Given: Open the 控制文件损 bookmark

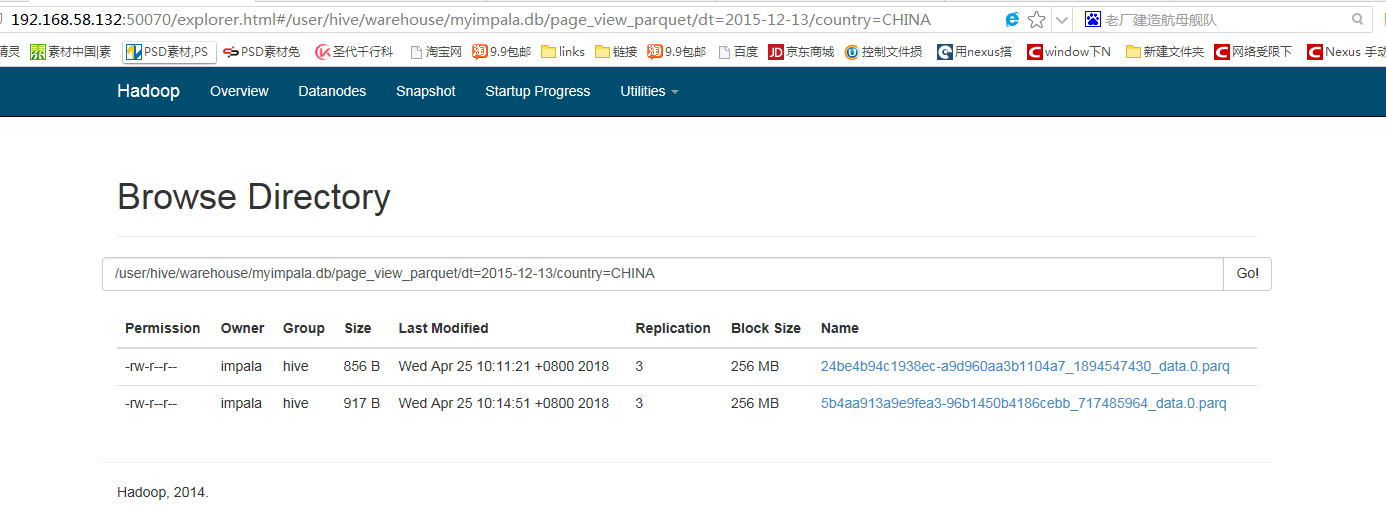Looking at the screenshot, I should [x=883, y=52].
